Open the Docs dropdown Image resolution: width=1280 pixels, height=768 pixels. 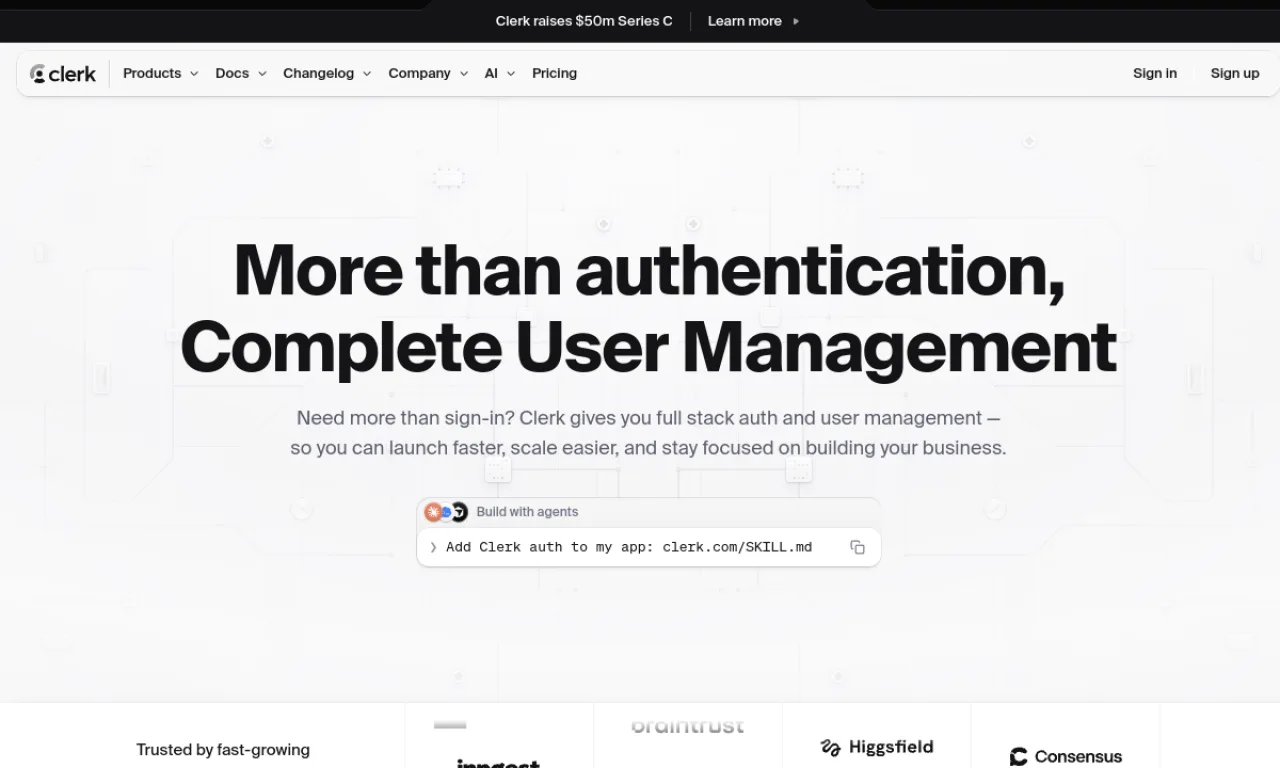coord(241,73)
